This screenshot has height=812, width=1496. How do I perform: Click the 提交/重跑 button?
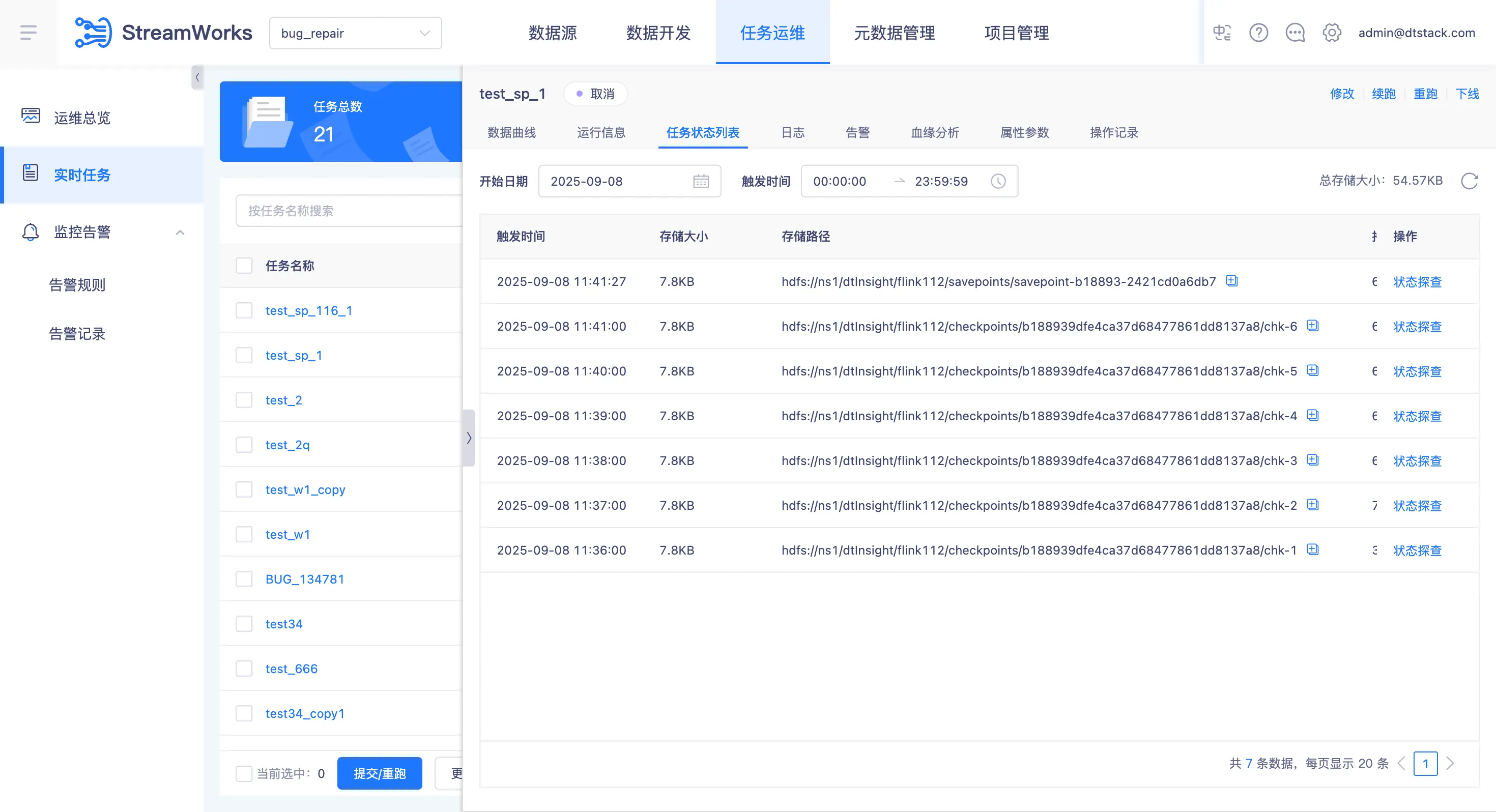379,773
